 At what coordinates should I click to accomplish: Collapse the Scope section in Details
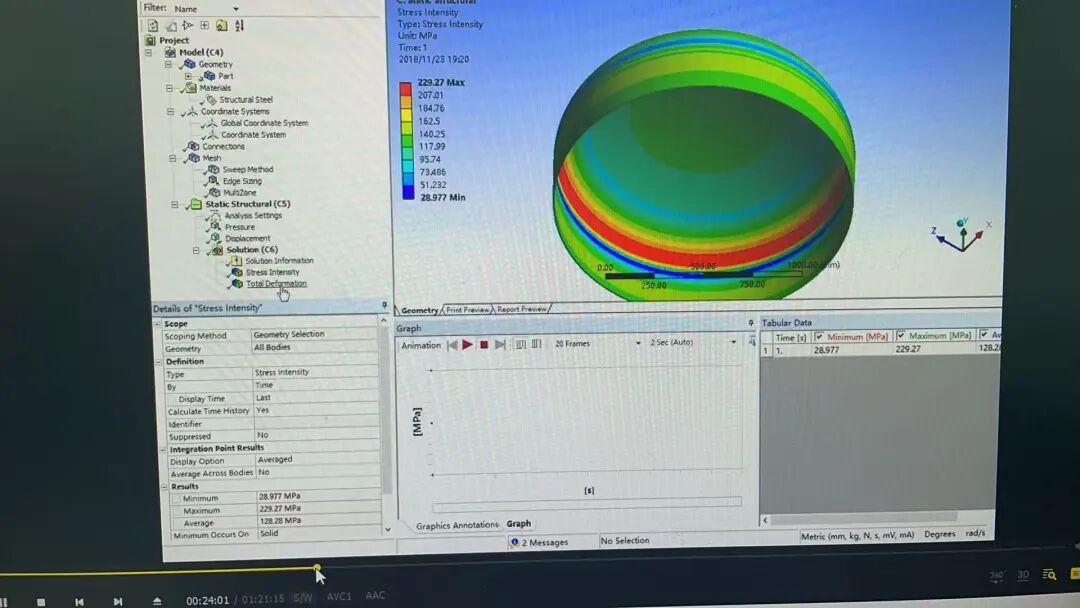click(157, 324)
